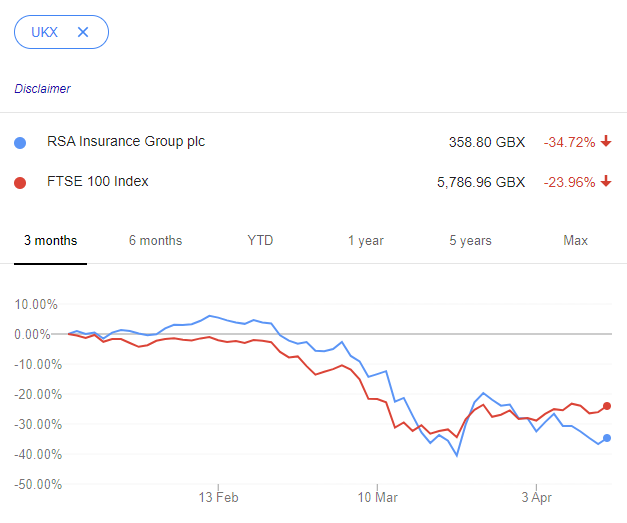
Task: Remove the UKX comparison chip
Action: (x=83, y=32)
